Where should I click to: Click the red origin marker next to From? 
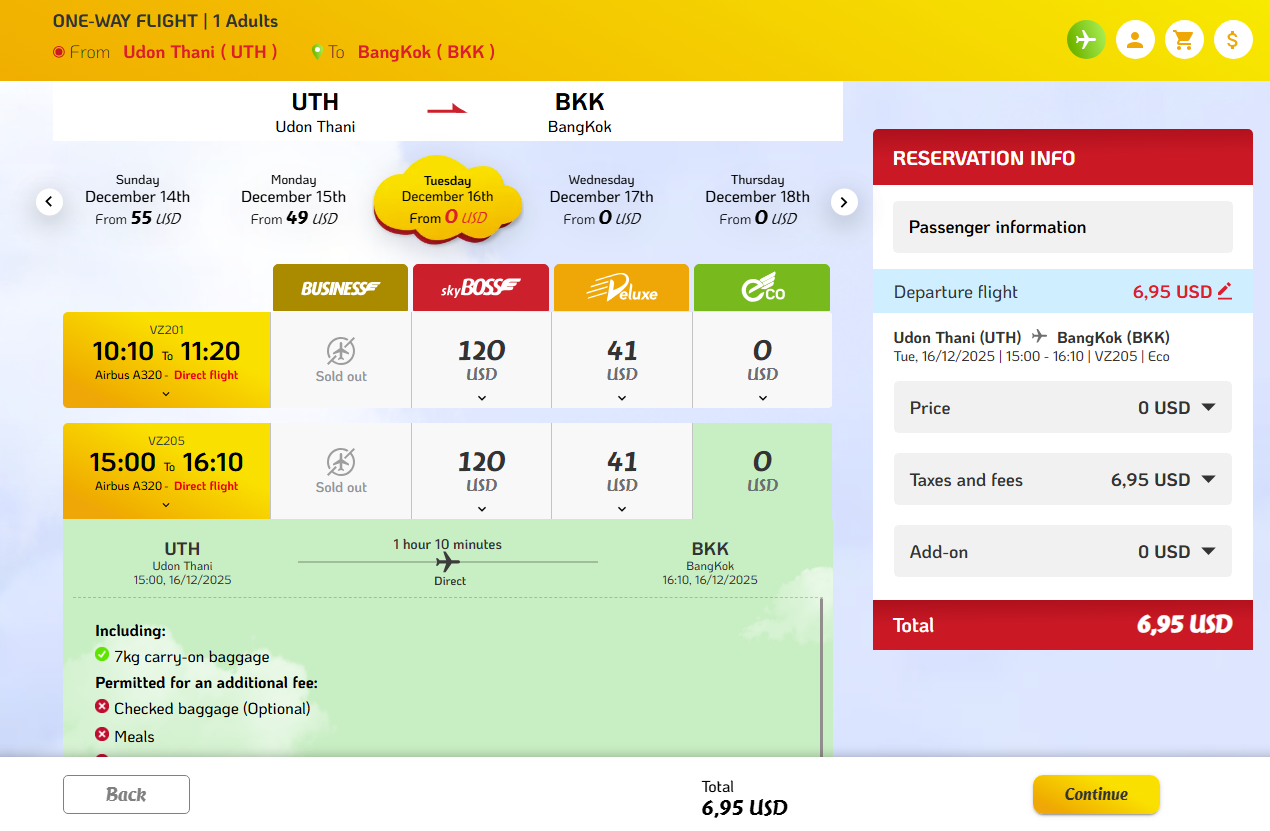coord(58,52)
